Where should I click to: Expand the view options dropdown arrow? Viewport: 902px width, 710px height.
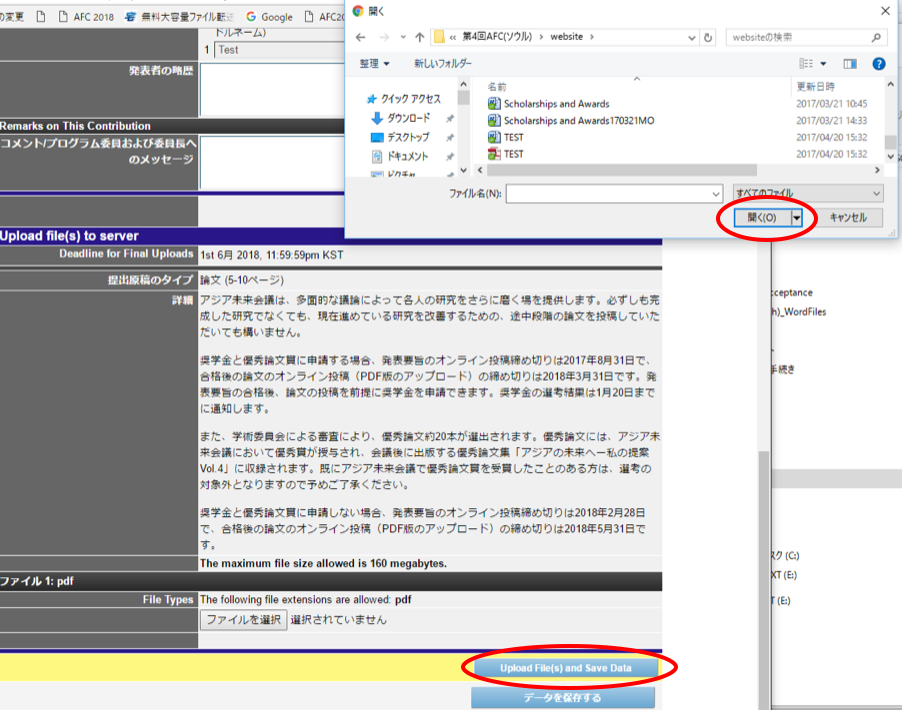point(822,64)
